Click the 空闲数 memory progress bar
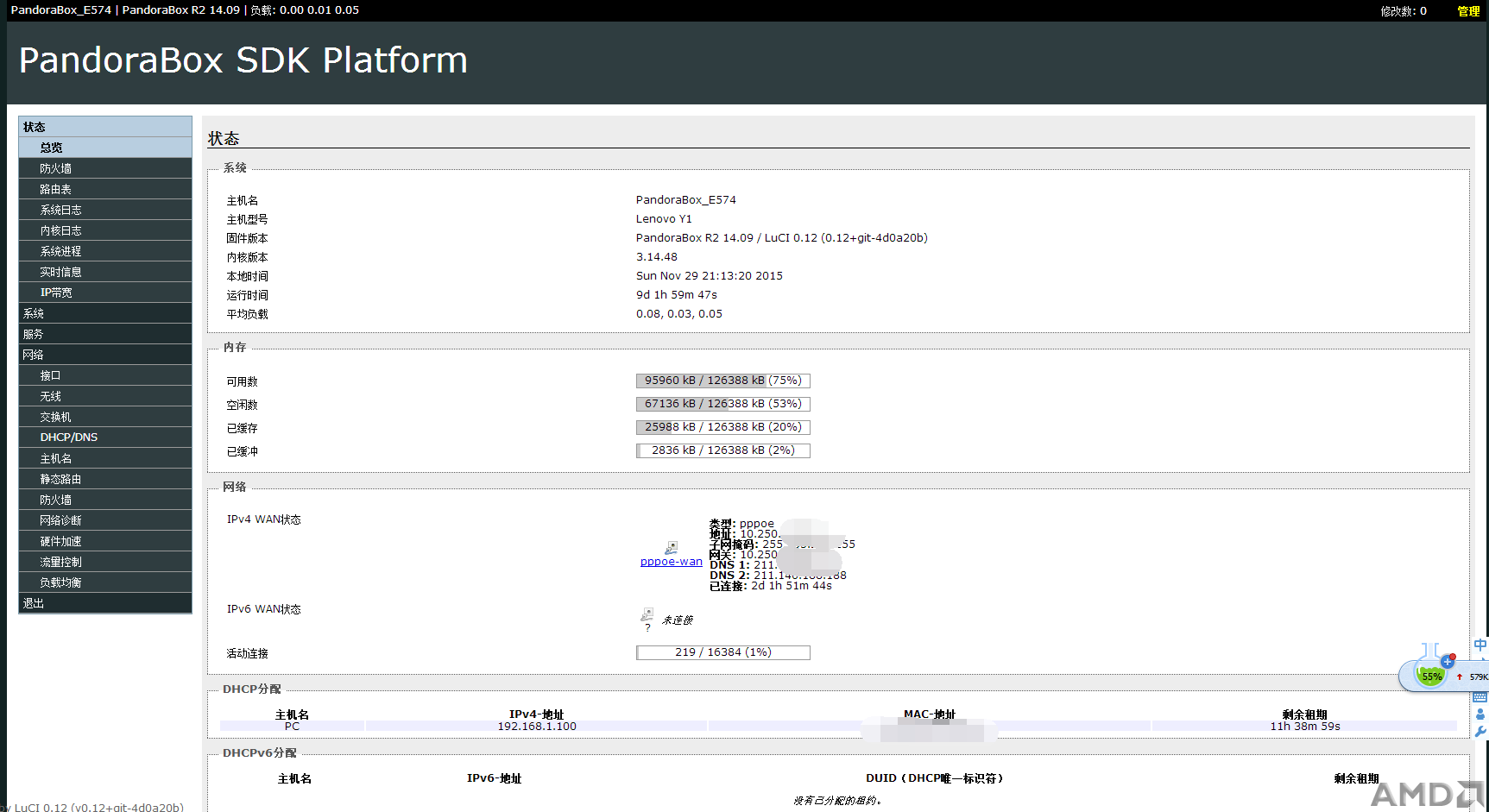 723,404
